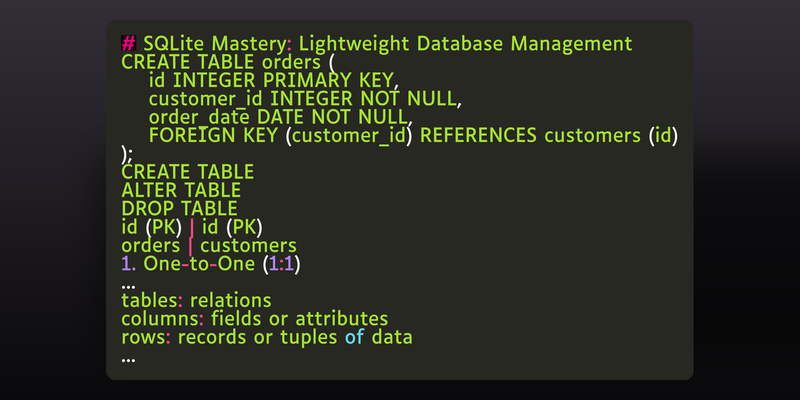Click the 'DROP TABLE' line
The height and width of the screenshot is (400, 800).
[x=179, y=209]
